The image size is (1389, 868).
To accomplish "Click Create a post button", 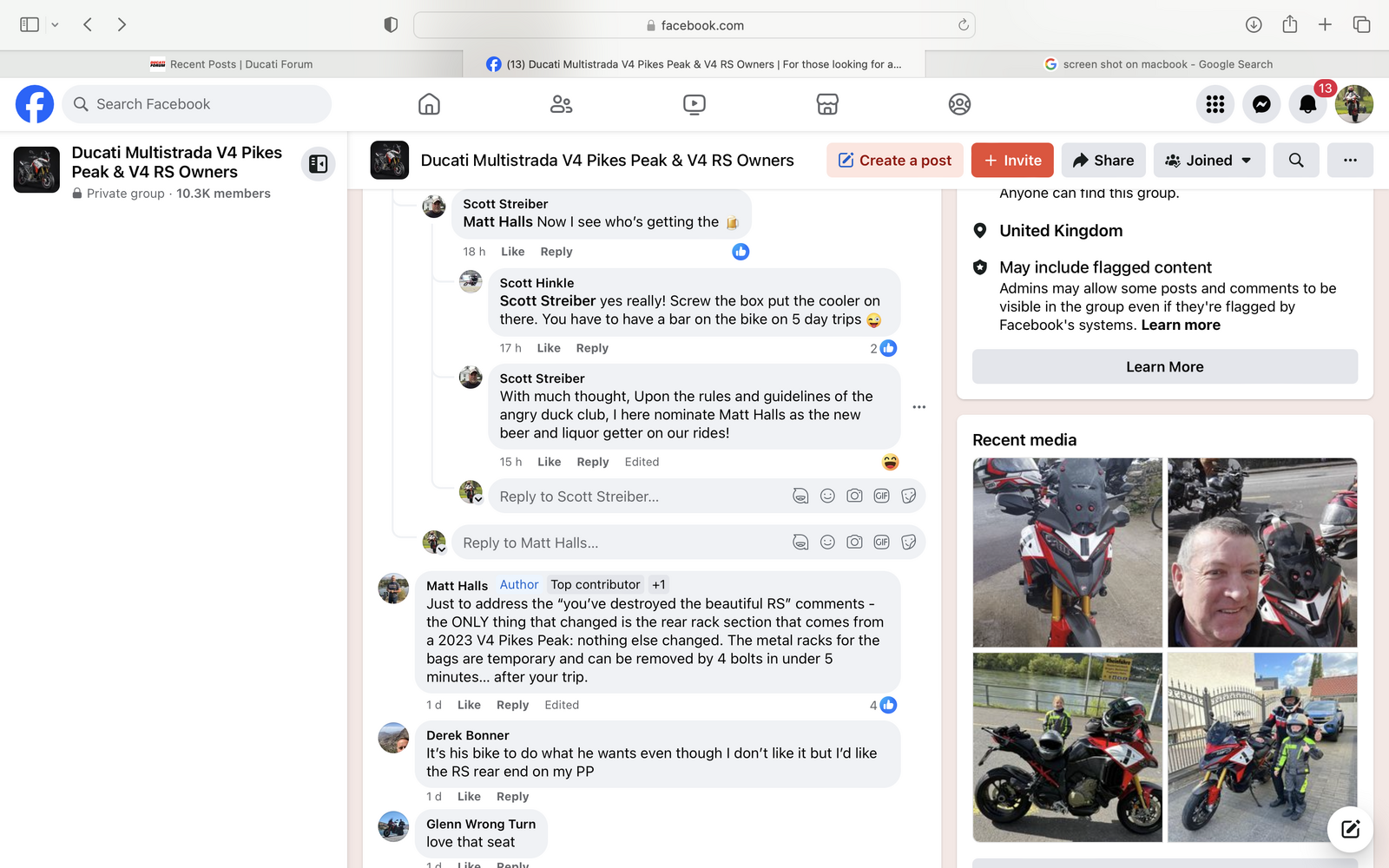I will 895,161.
